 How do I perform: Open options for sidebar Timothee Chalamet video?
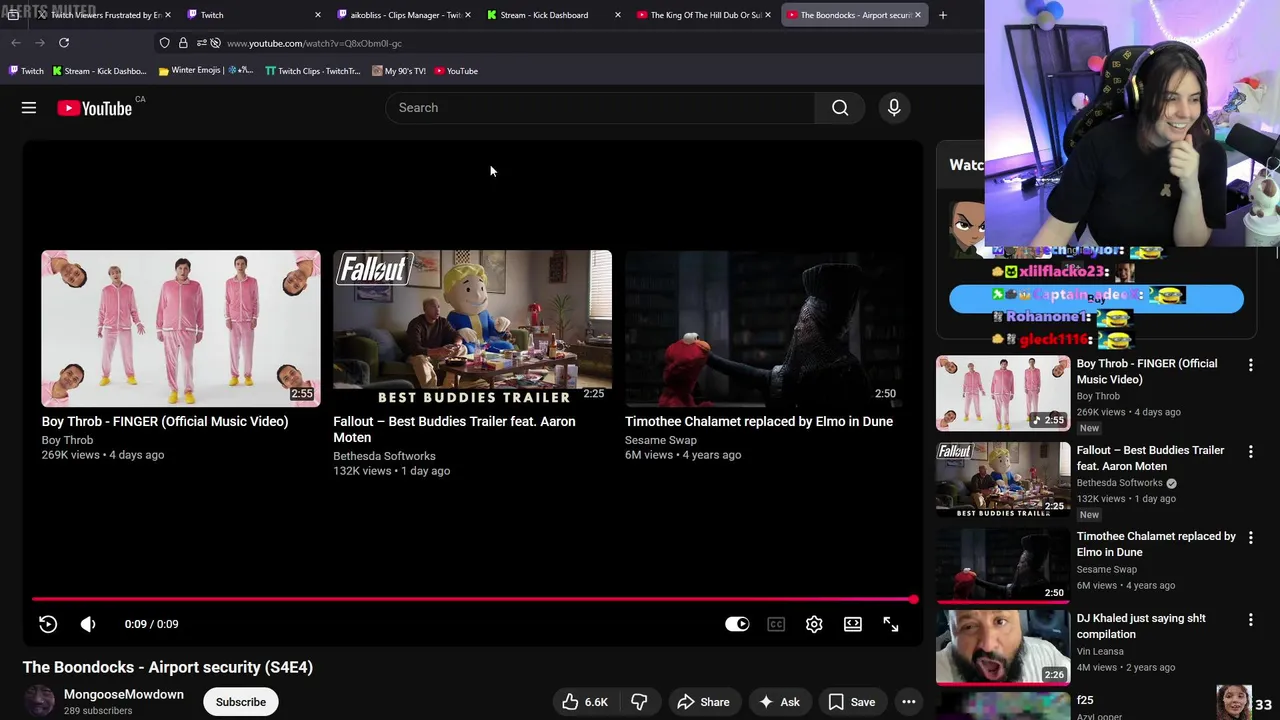[x=1250, y=538]
